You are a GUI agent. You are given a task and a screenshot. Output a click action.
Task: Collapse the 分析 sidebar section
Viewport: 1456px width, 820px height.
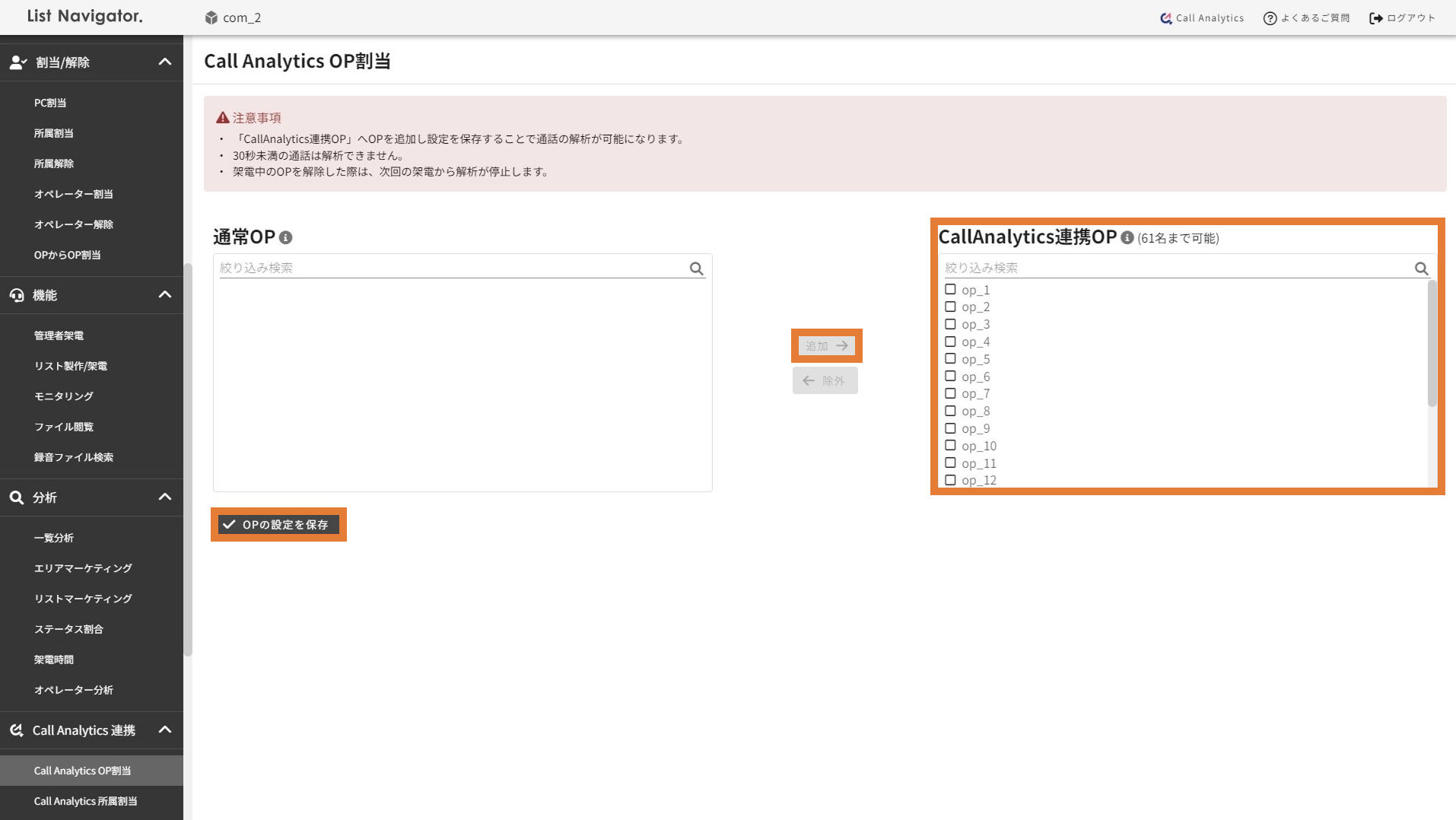click(164, 497)
